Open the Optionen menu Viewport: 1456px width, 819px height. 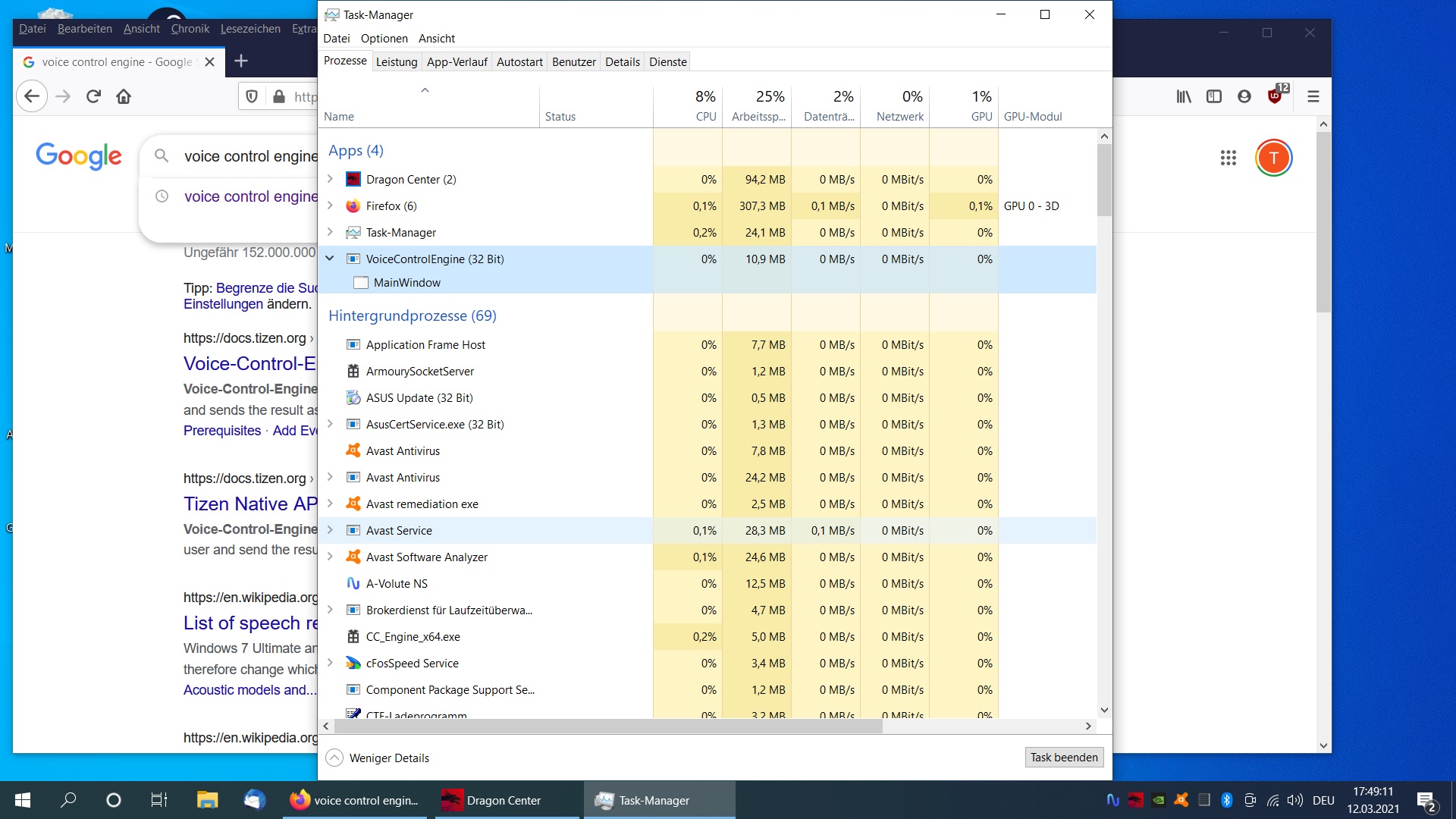click(x=384, y=39)
